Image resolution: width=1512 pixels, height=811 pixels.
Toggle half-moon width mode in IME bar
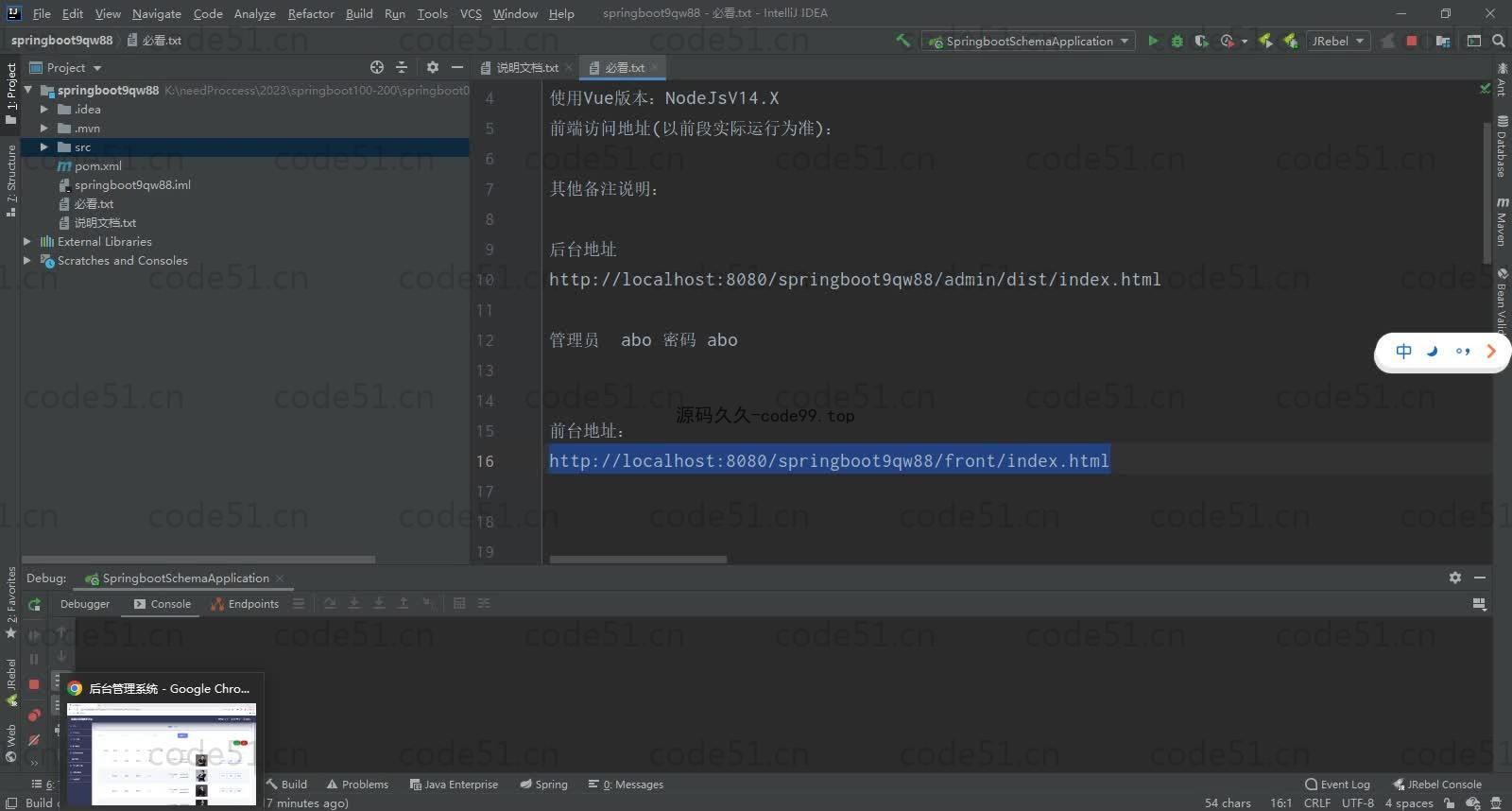click(x=1433, y=351)
